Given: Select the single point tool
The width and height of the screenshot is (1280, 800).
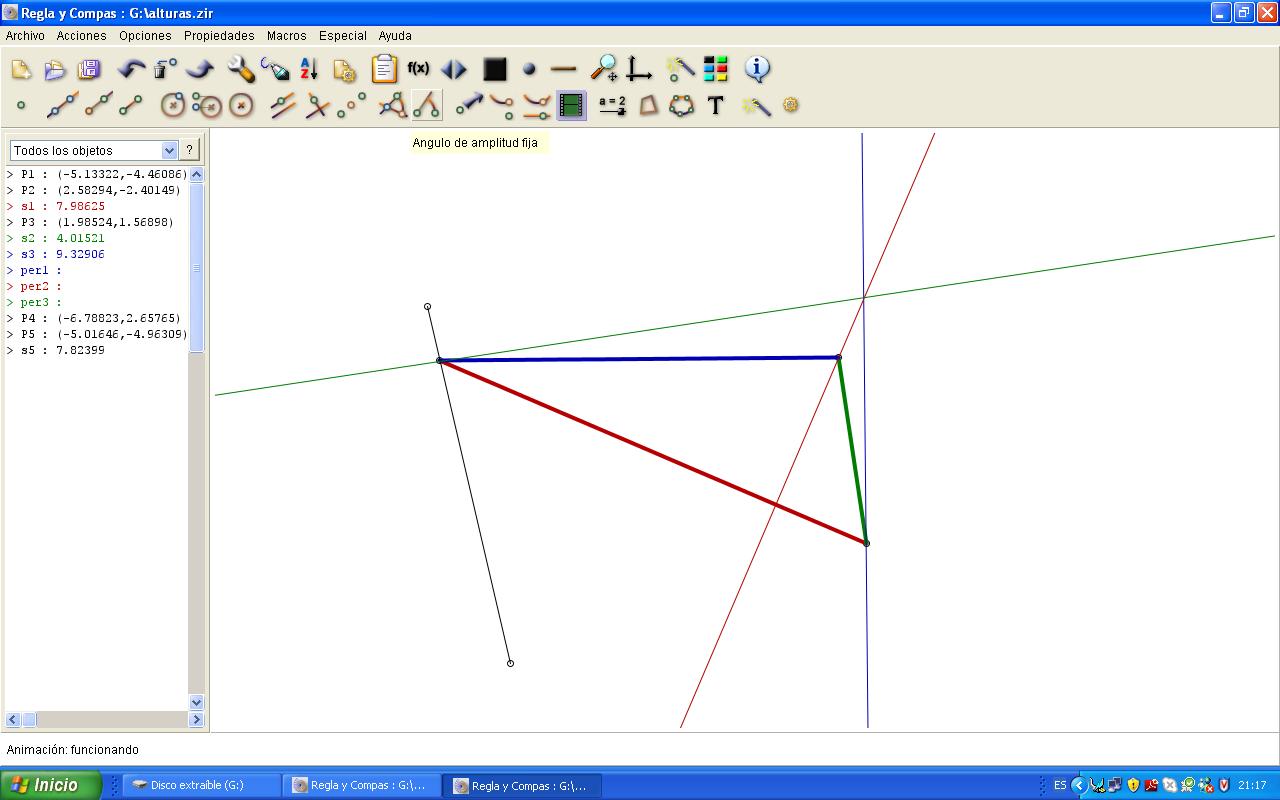Looking at the screenshot, I should click(x=21, y=105).
